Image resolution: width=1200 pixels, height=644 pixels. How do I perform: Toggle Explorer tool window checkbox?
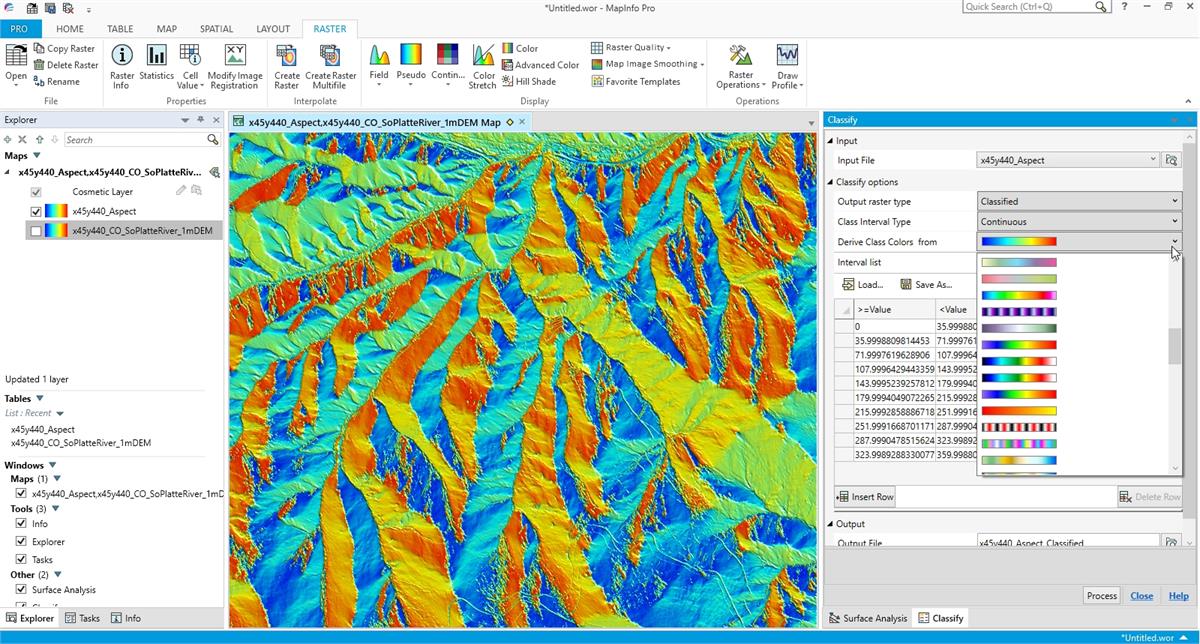21,542
